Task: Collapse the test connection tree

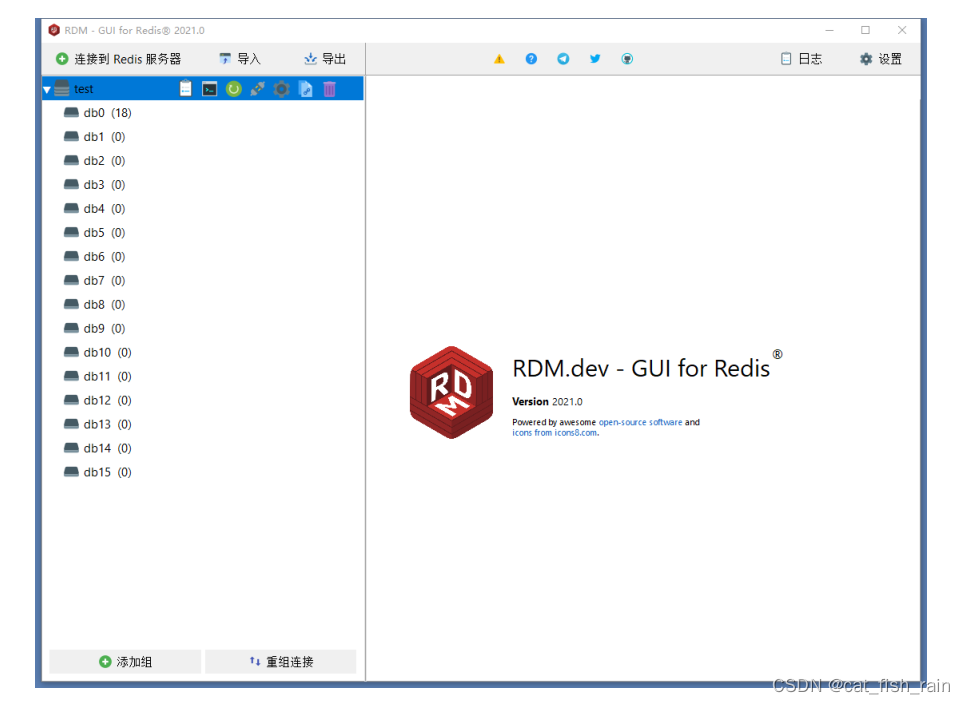Action: 46,88
